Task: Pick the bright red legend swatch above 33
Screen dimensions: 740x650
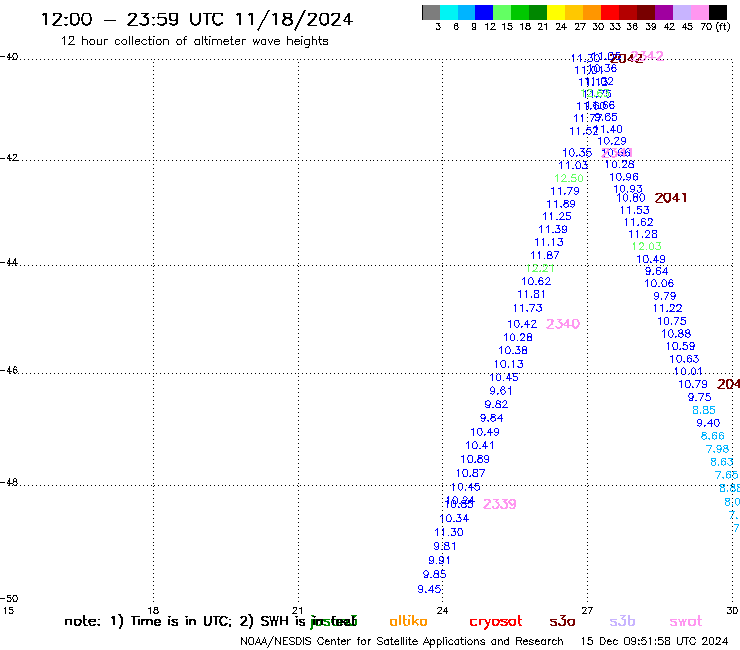Action: pyautogui.click(x=610, y=12)
